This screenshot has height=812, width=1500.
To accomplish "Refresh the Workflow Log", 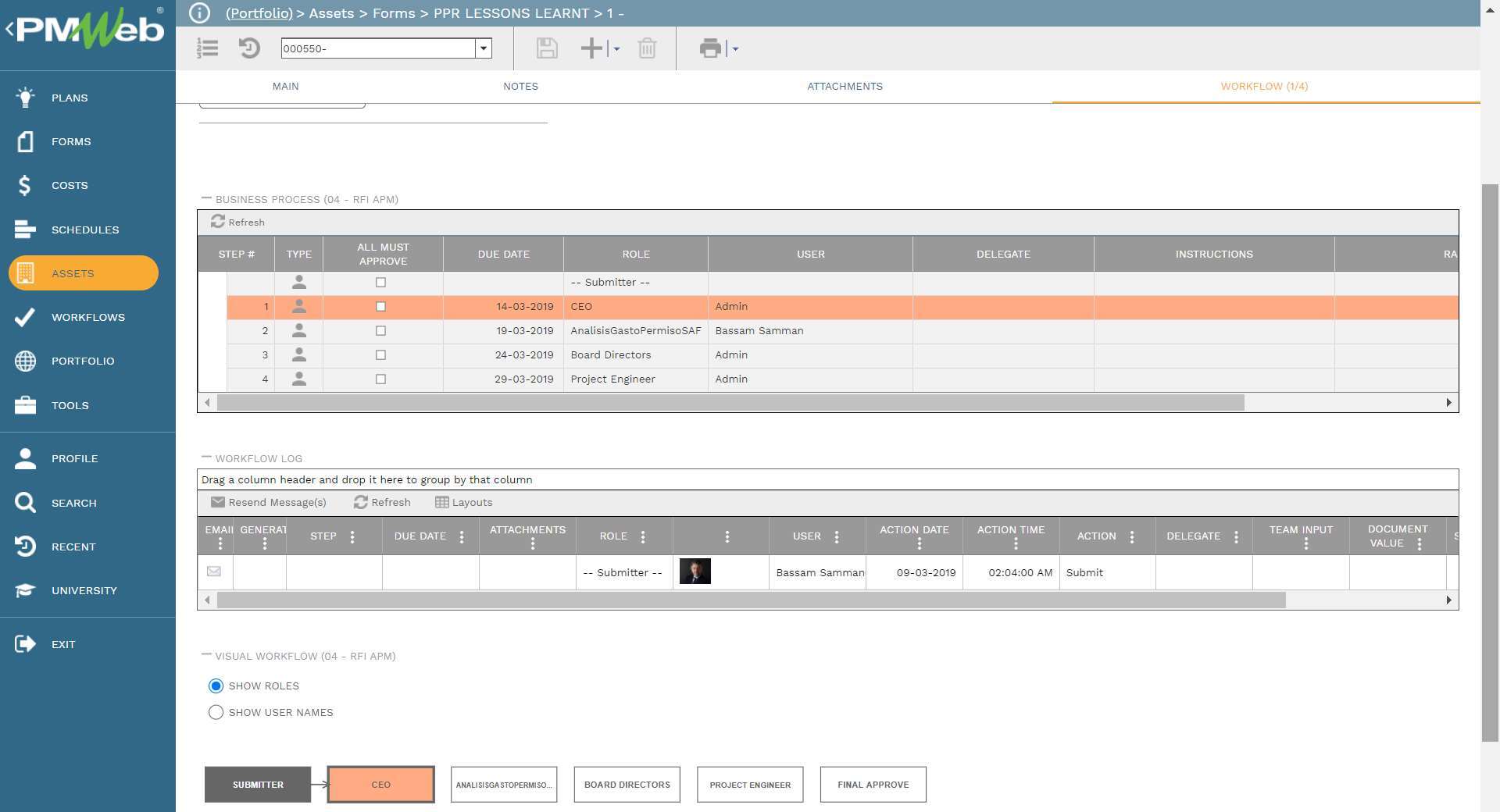I will point(383,503).
